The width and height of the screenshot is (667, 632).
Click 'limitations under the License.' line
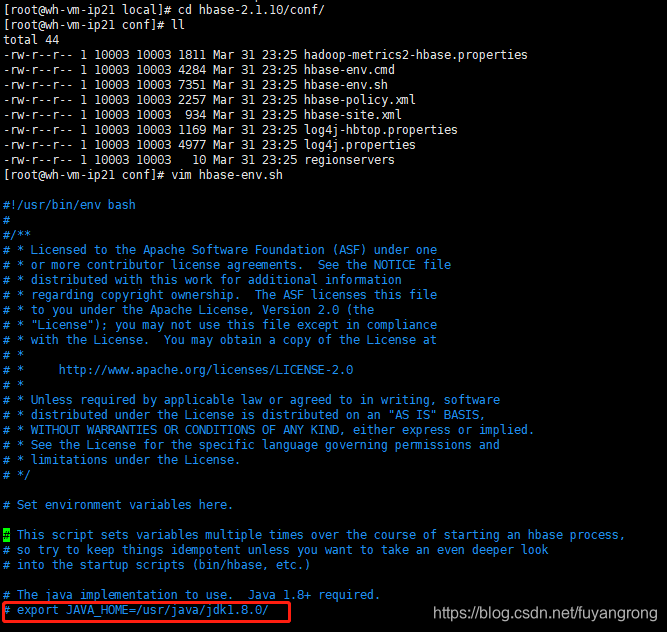(x=122, y=460)
